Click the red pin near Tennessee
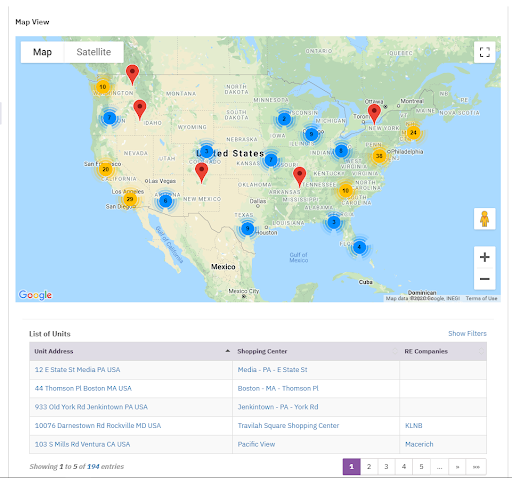This screenshot has width=512, height=478. 299,177
